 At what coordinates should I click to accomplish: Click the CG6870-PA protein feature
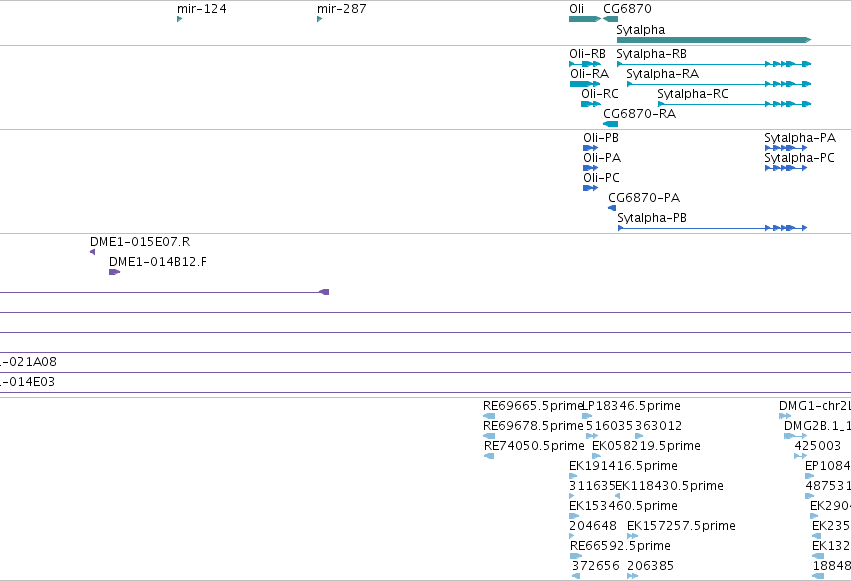tap(612, 208)
